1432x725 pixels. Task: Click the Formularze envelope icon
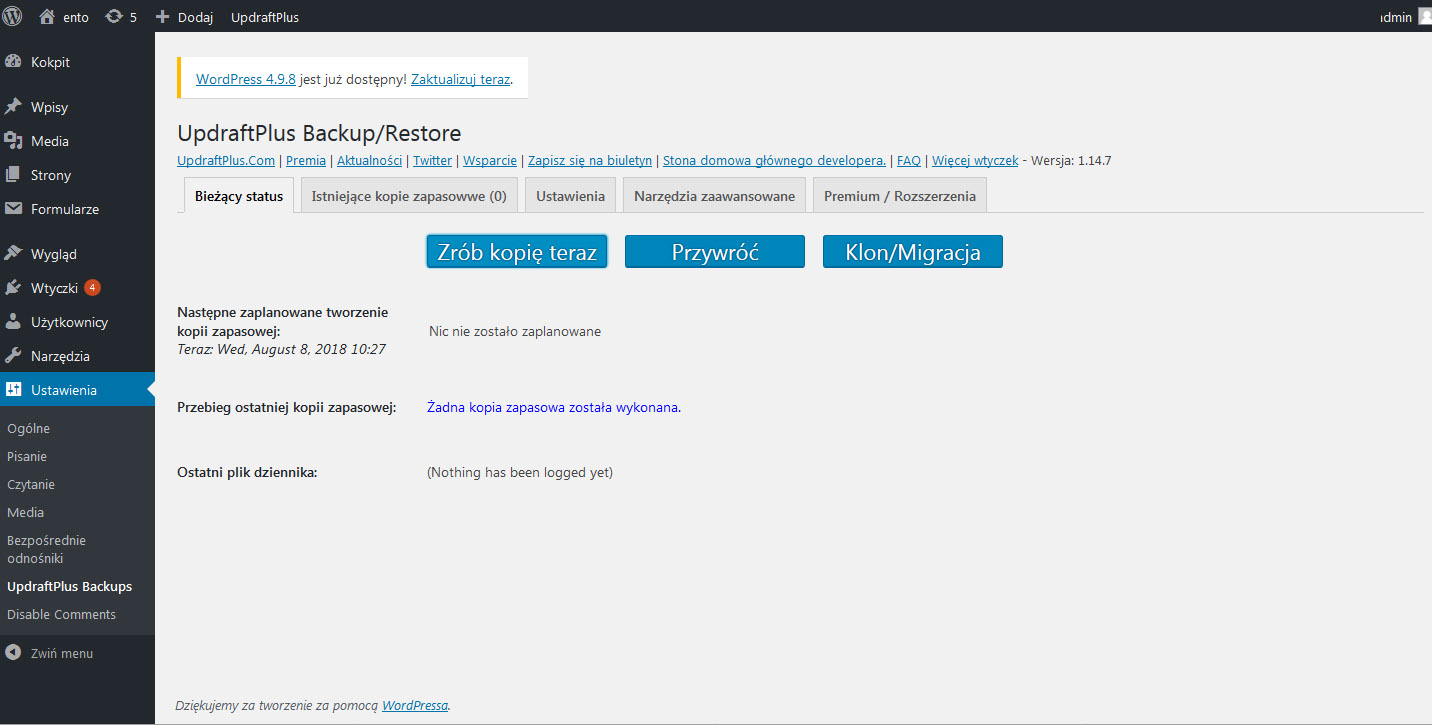[x=13, y=209]
